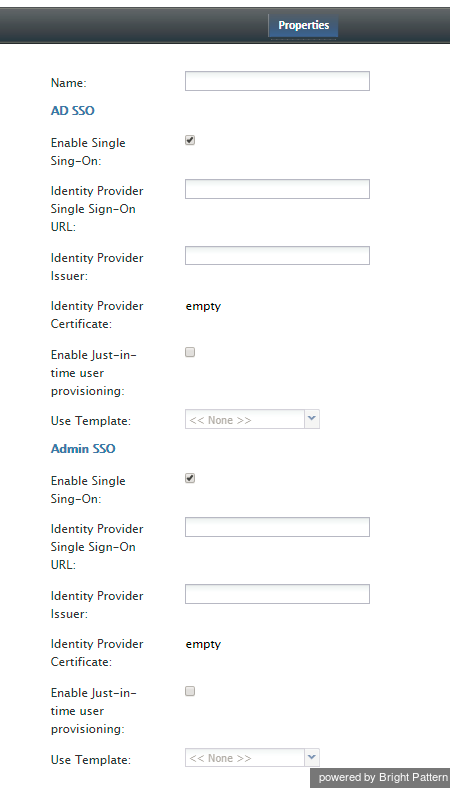450x788 pixels.
Task: Uncheck Enable Single Sing-On under Admin SSO
Action: click(x=190, y=478)
